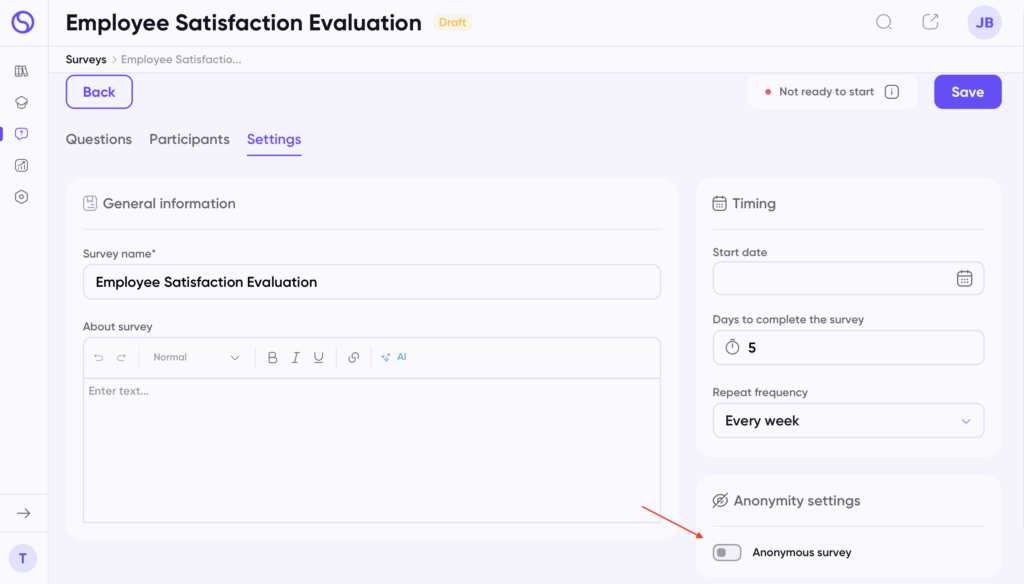The height and width of the screenshot is (584, 1024).
Task: Expand the Repeat frequency dropdown
Action: point(848,421)
